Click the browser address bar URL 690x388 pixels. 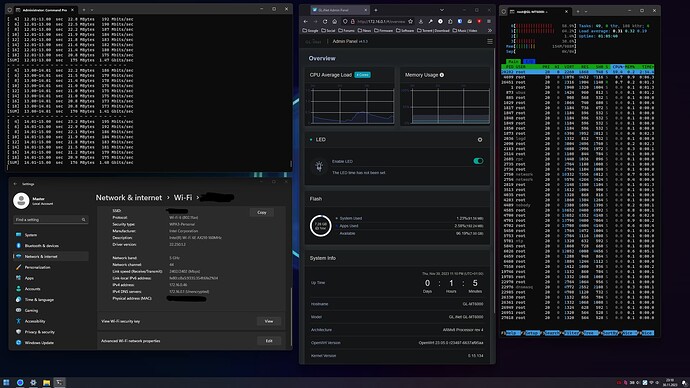381,21
